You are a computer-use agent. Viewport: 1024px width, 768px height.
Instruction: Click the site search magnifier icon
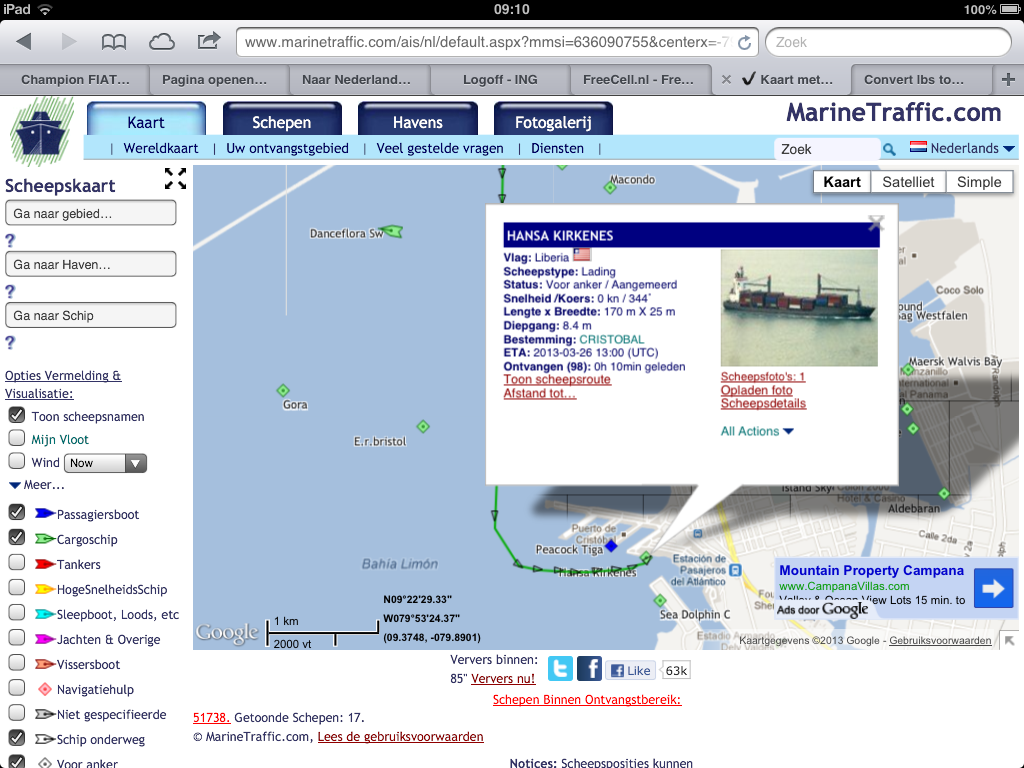click(889, 150)
